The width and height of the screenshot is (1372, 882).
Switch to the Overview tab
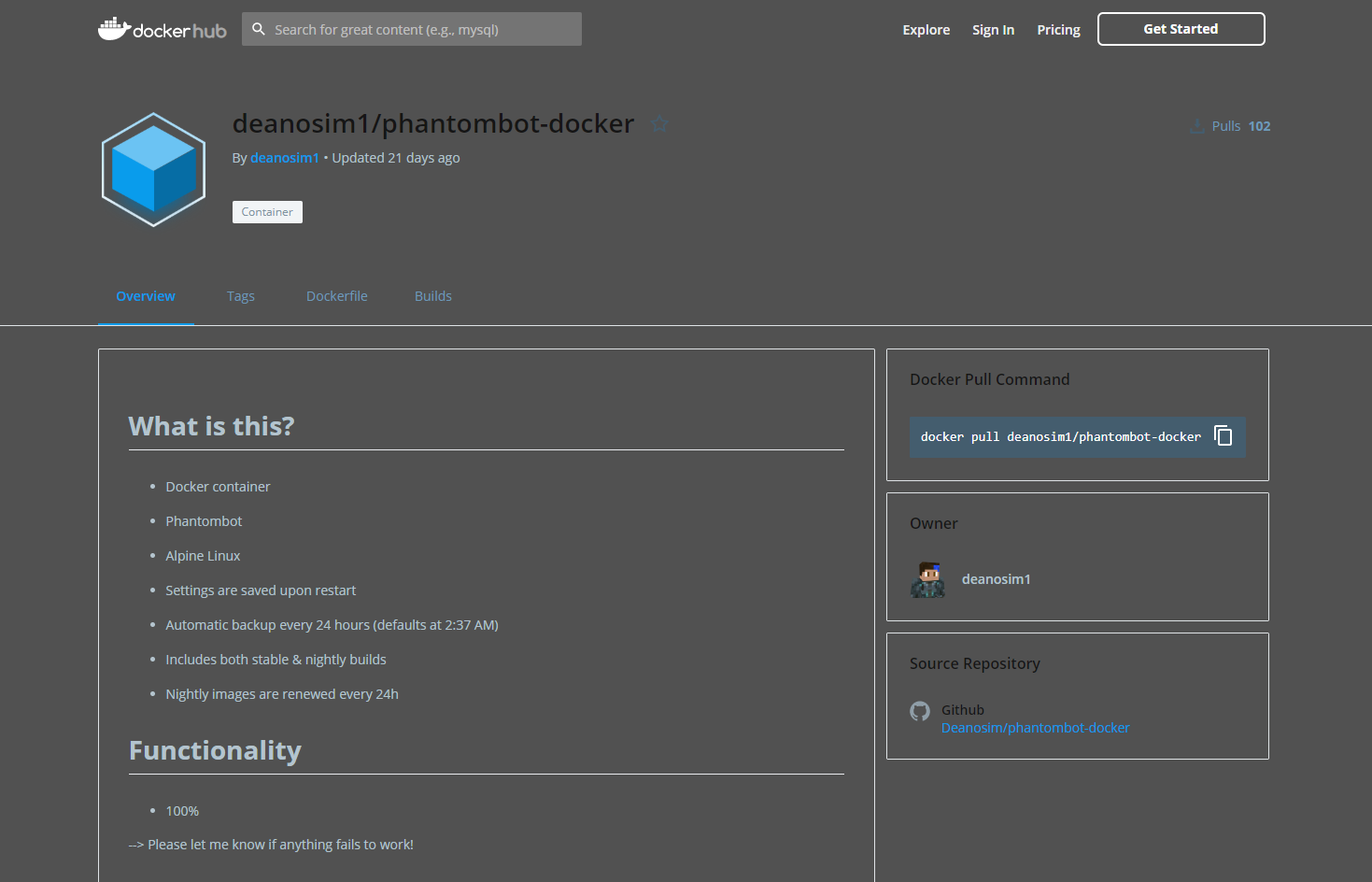click(146, 296)
